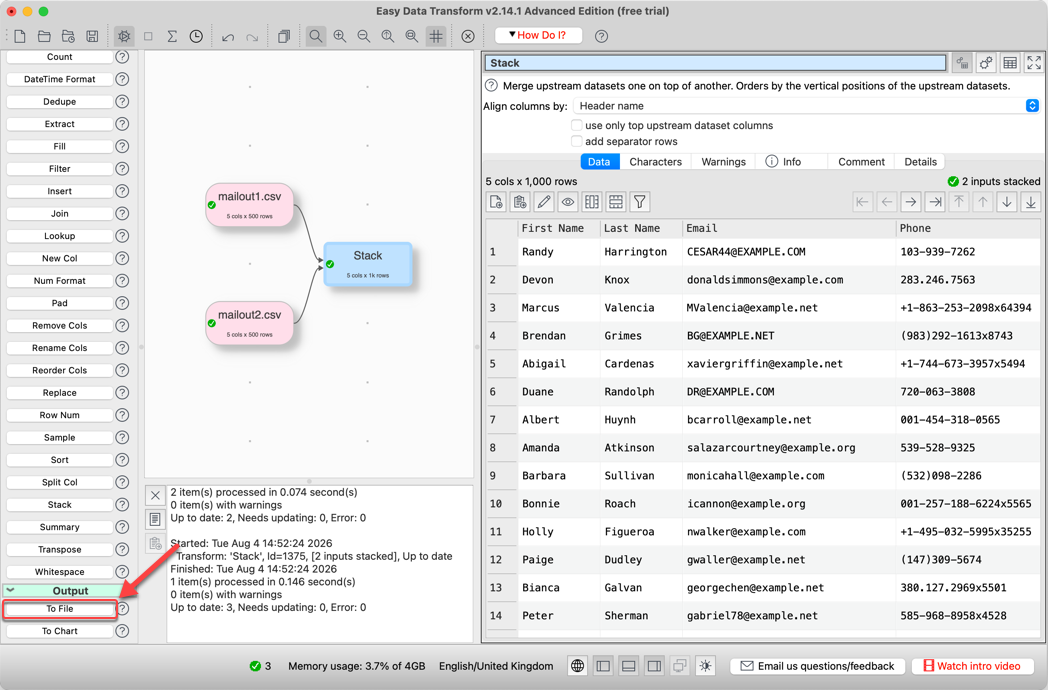Open the 'How Do I?' dropdown
This screenshot has height=690, width=1048.
[538, 35]
